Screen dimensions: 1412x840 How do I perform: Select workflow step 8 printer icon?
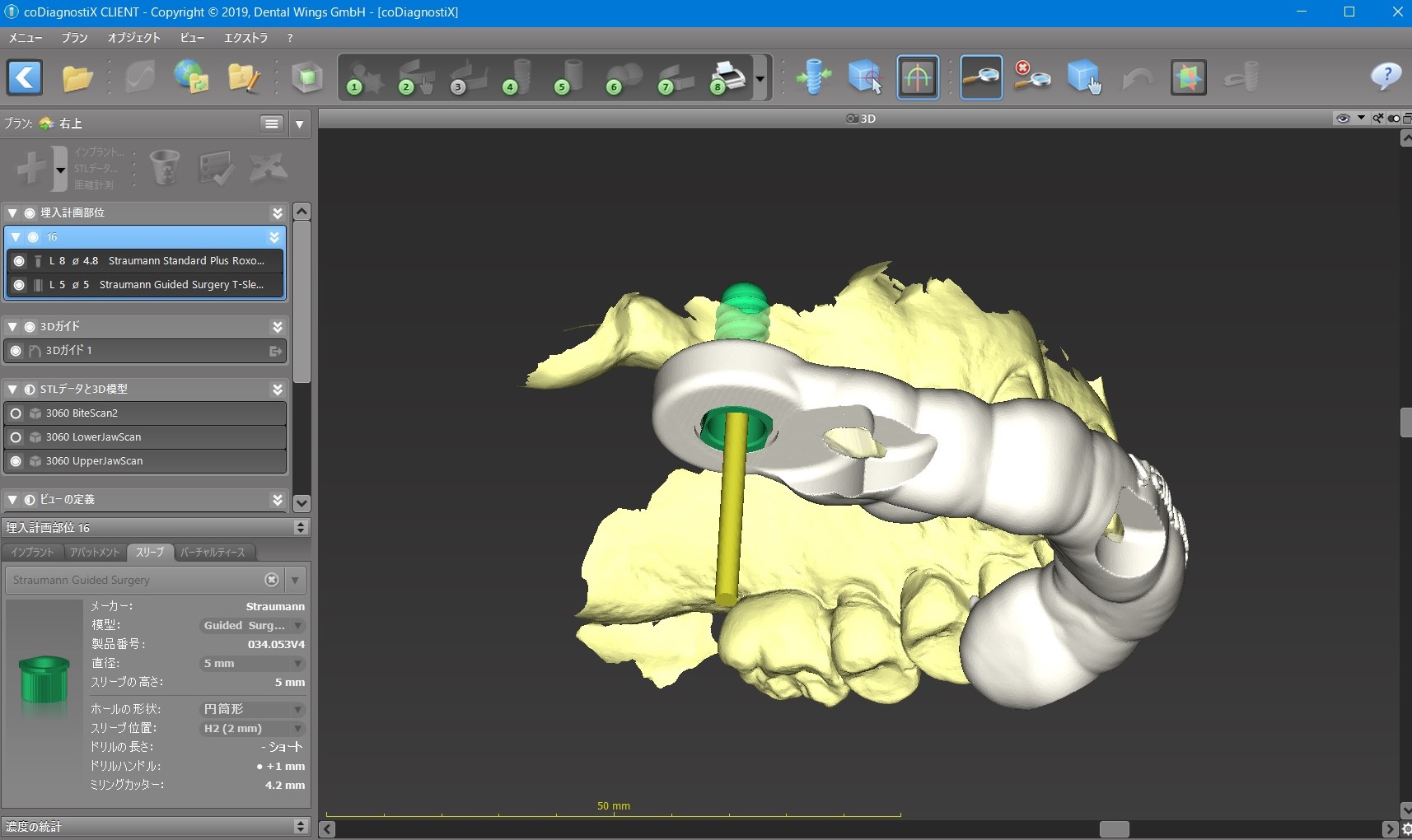(x=727, y=78)
